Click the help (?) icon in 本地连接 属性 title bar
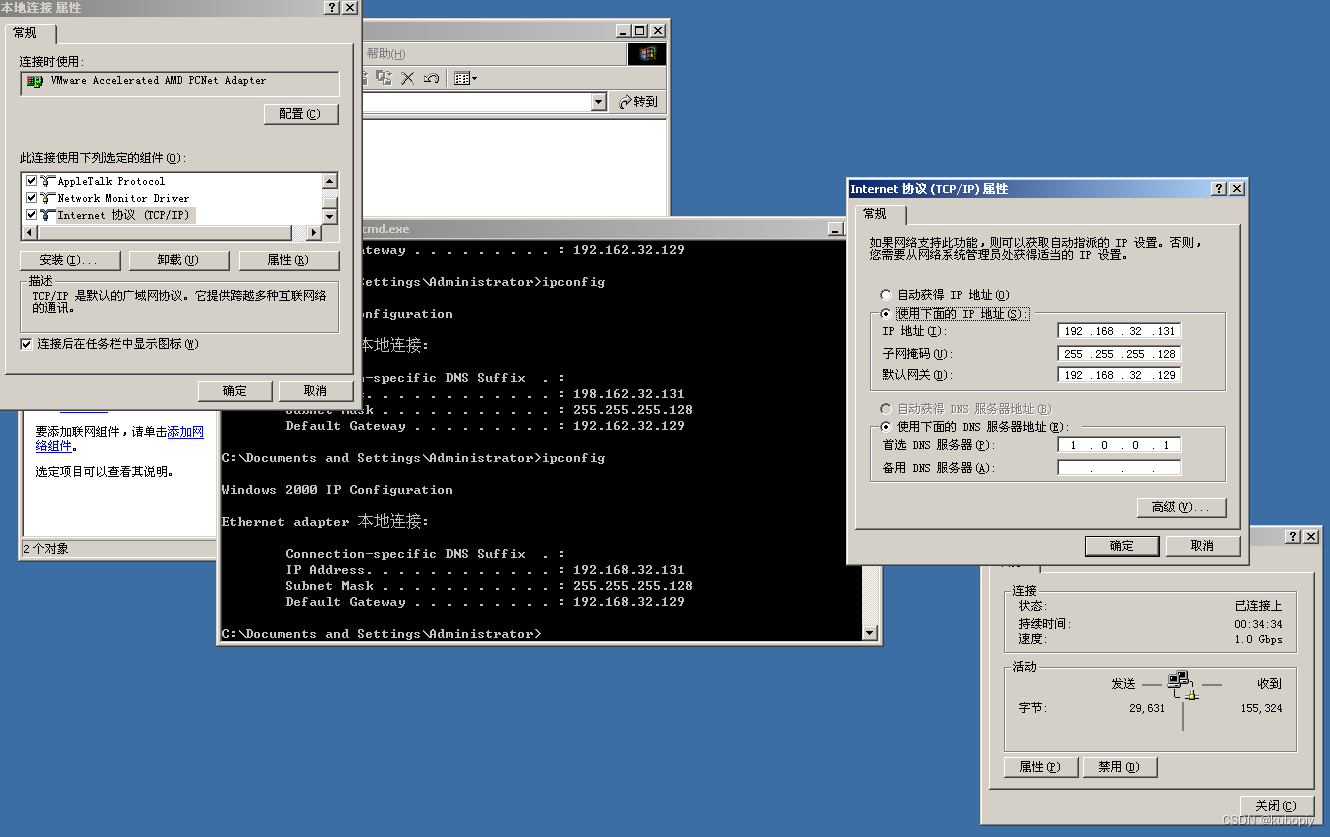This screenshot has height=837, width=1330. (x=332, y=8)
